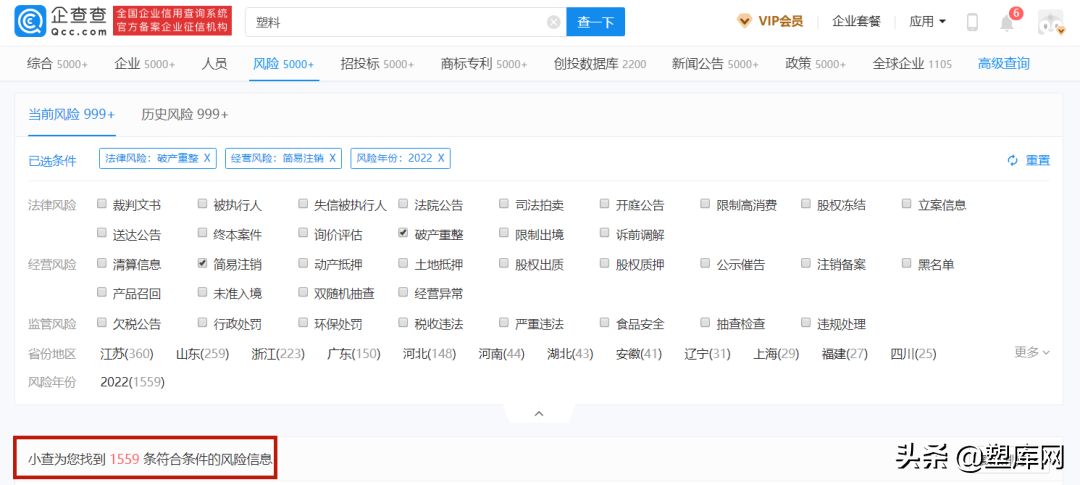The image size is (1080, 485).
Task: Check the 环保处罚 checkbox
Action: coord(303,322)
